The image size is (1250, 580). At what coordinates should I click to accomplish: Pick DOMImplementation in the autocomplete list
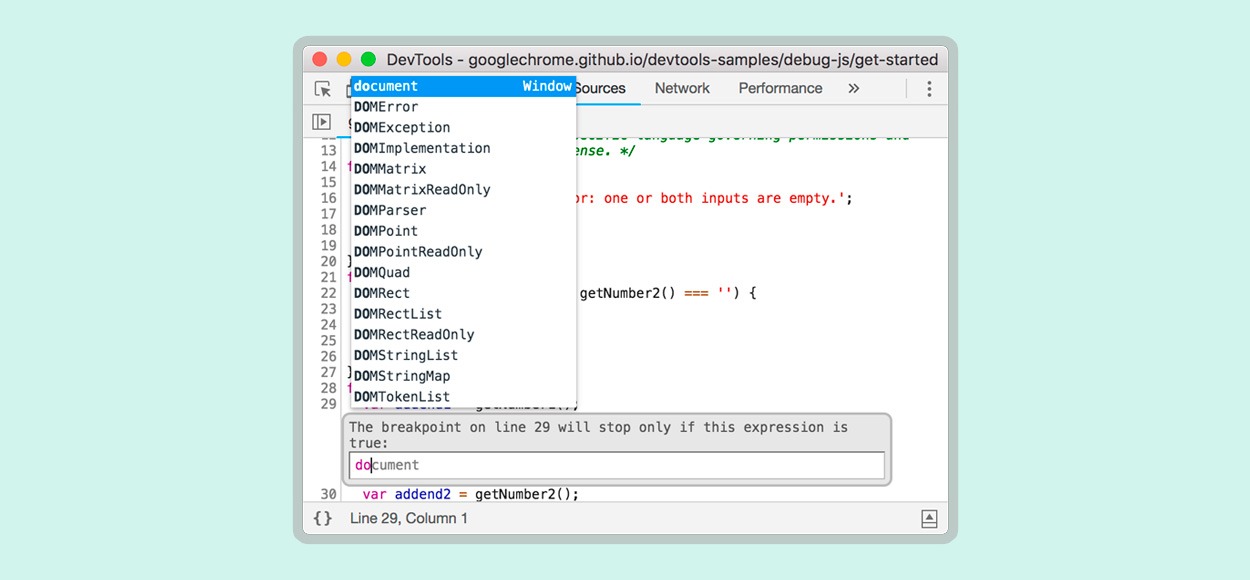pyautogui.click(x=463, y=148)
